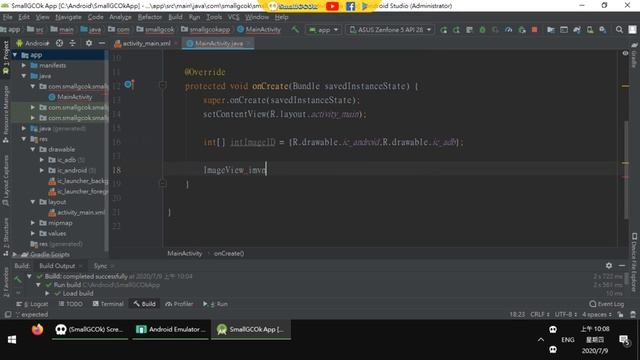Click the Search Everywhere magnifier icon
Viewport: 640px width, 360px height.
[x=619, y=30]
